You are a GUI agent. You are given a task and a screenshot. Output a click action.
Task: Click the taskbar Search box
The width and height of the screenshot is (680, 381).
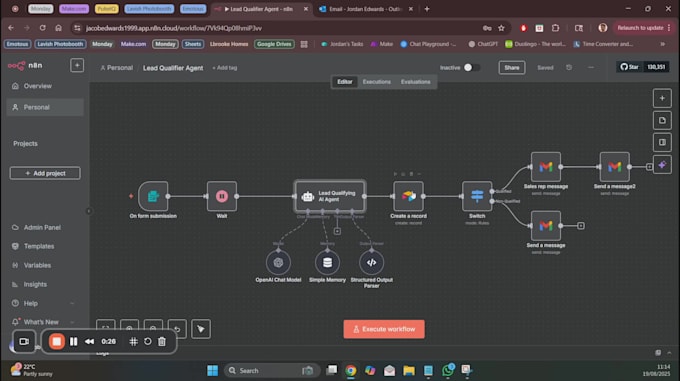point(271,371)
